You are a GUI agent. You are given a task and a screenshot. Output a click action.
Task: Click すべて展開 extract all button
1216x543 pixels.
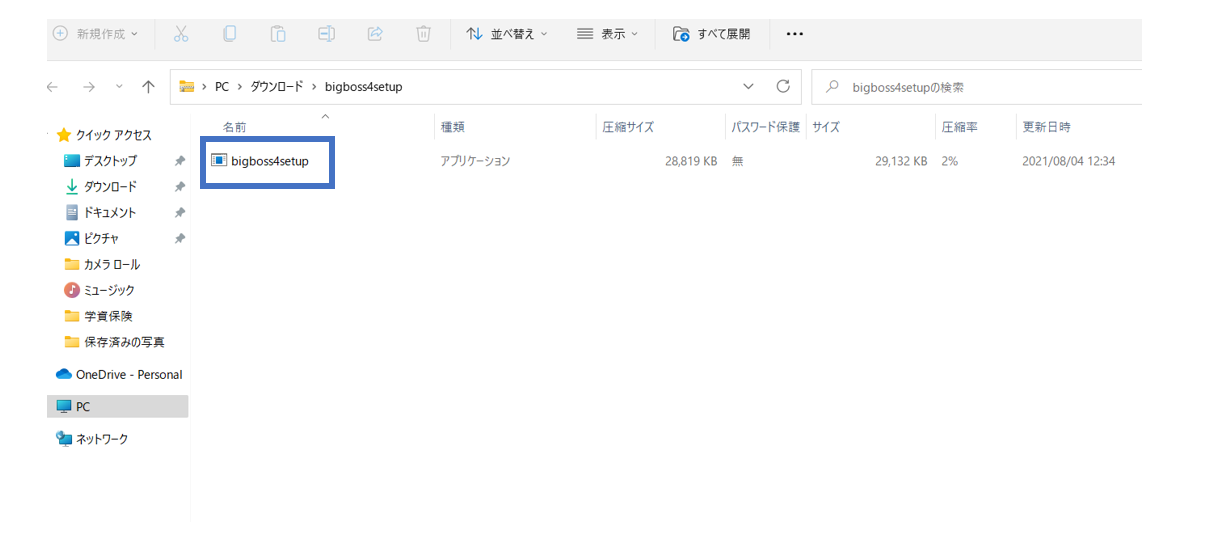pos(711,34)
